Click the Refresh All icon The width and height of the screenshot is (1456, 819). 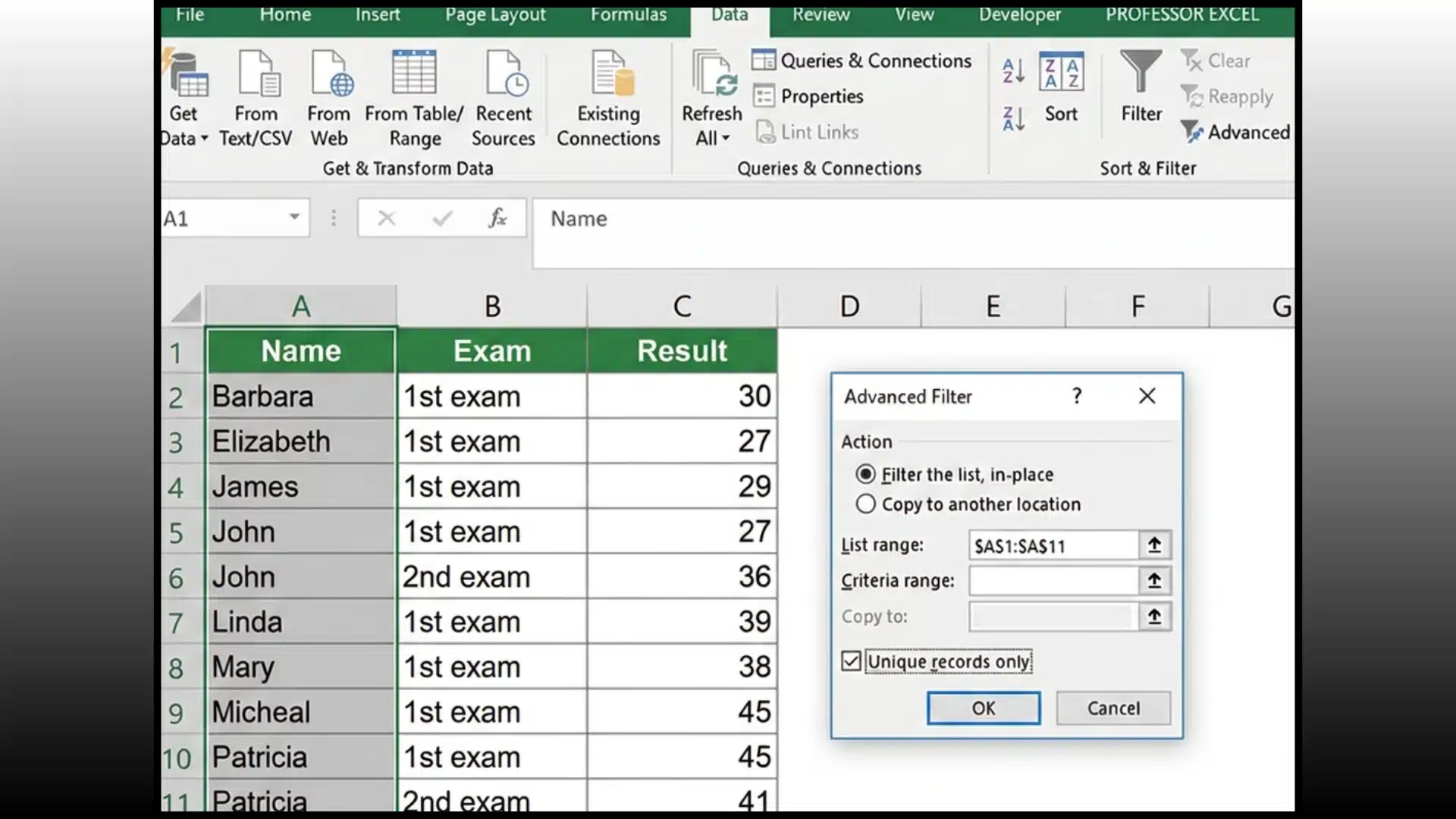click(x=714, y=74)
